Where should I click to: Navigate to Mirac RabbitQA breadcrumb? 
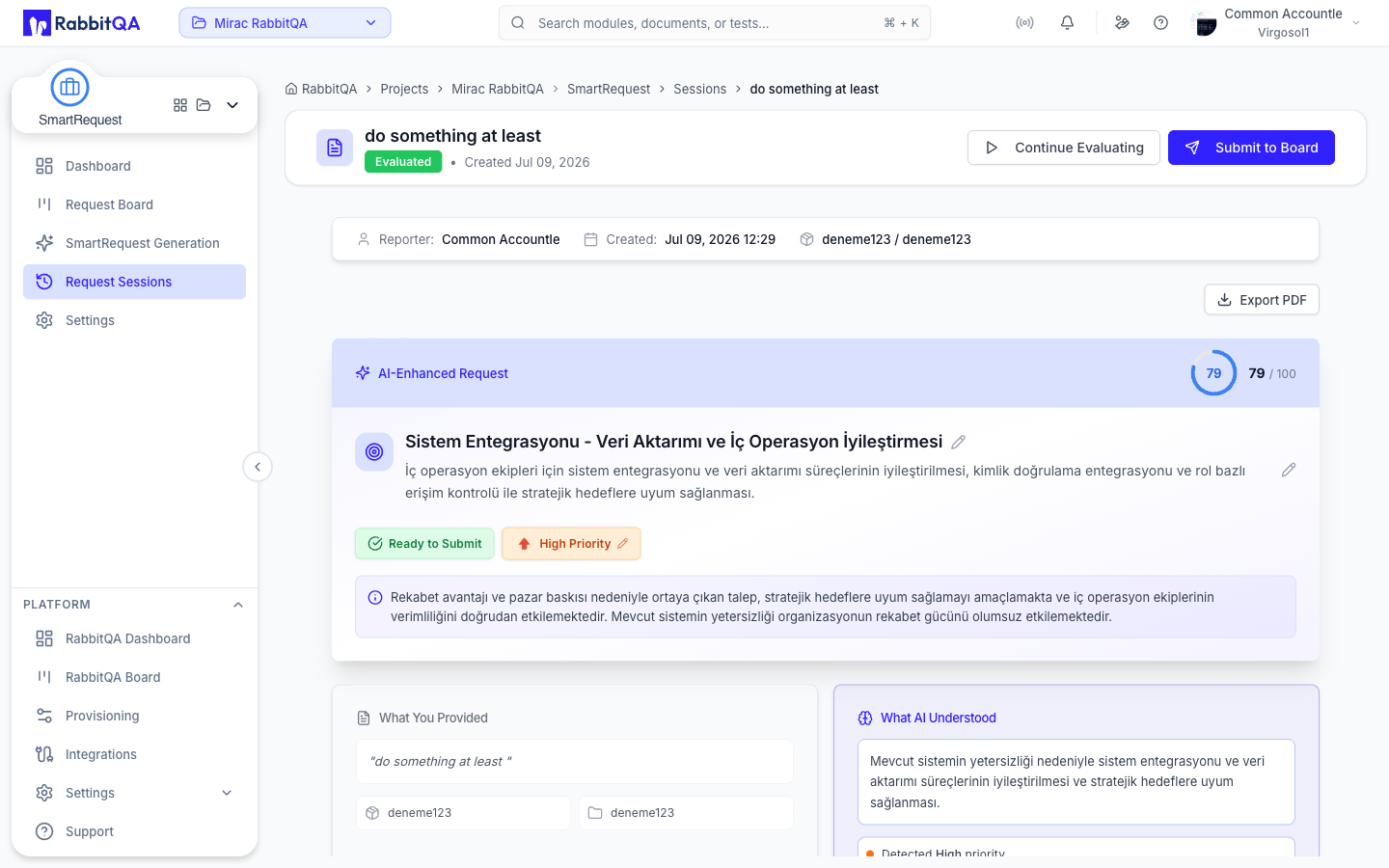498,89
